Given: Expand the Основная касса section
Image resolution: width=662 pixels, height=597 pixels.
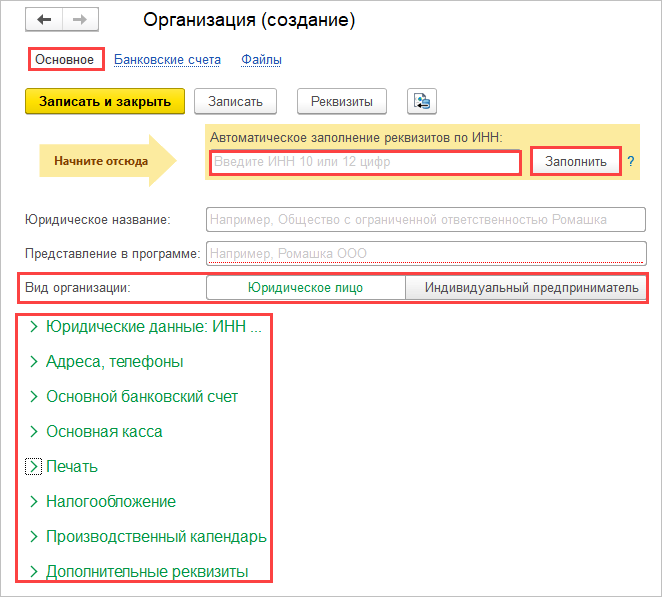Looking at the screenshot, I should (96, 431).
